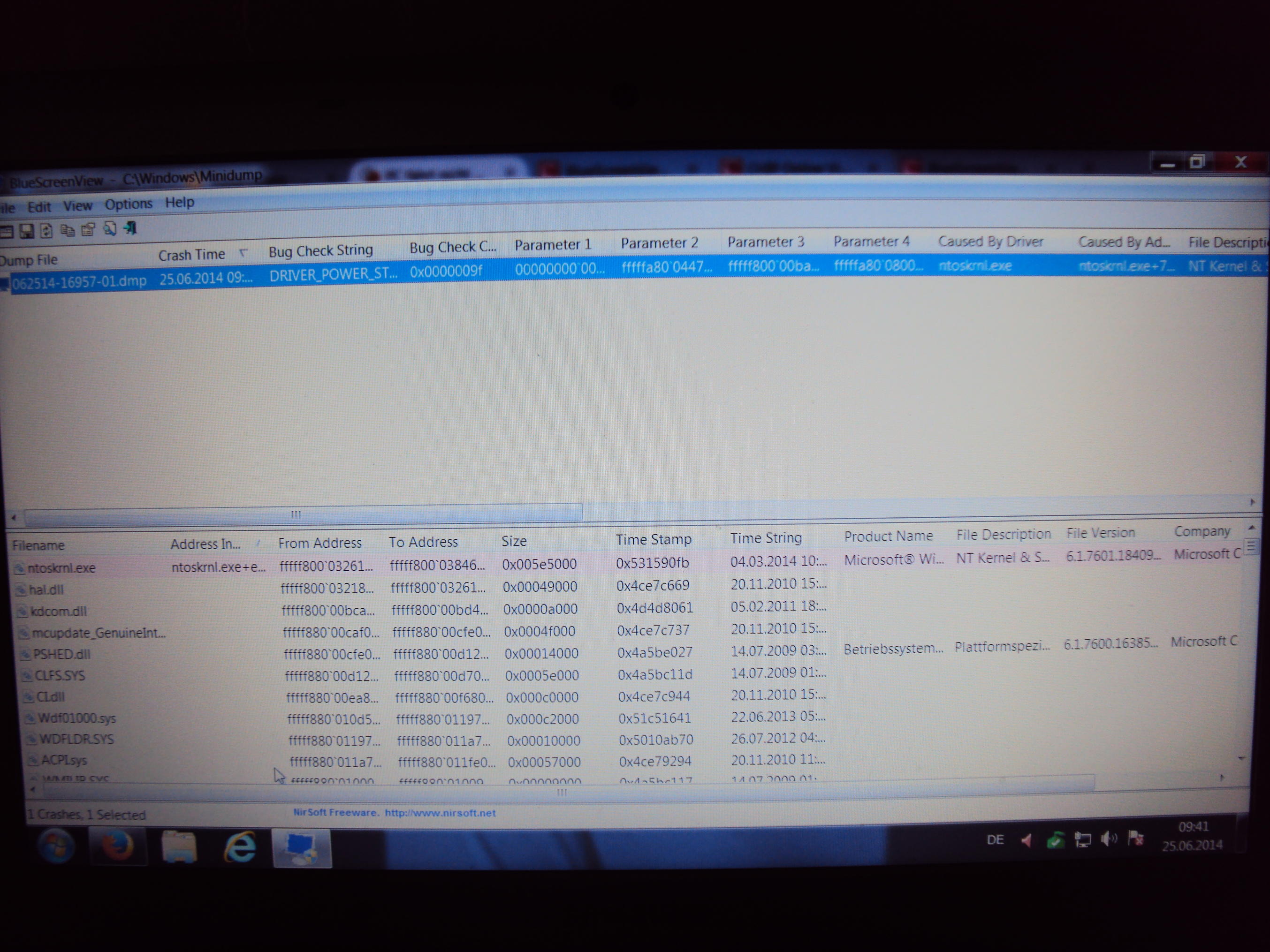Image resolution: width=1270 pixels, height=952 pixels.
Task: Click the Exit door toolbar icon
Action: point(131,228)
